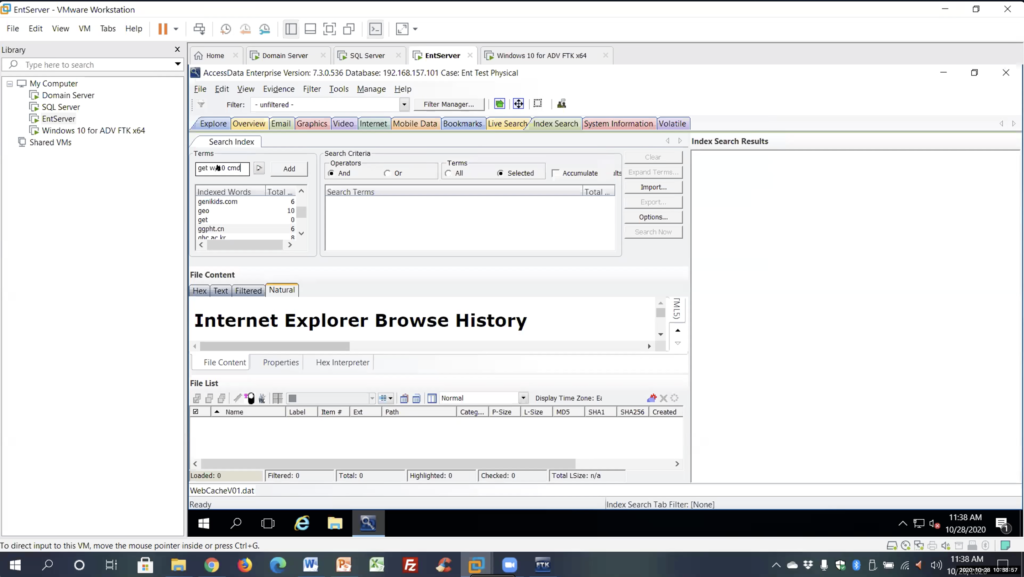
Task: Enter VMware full screen mode
Action: [330, 29]
